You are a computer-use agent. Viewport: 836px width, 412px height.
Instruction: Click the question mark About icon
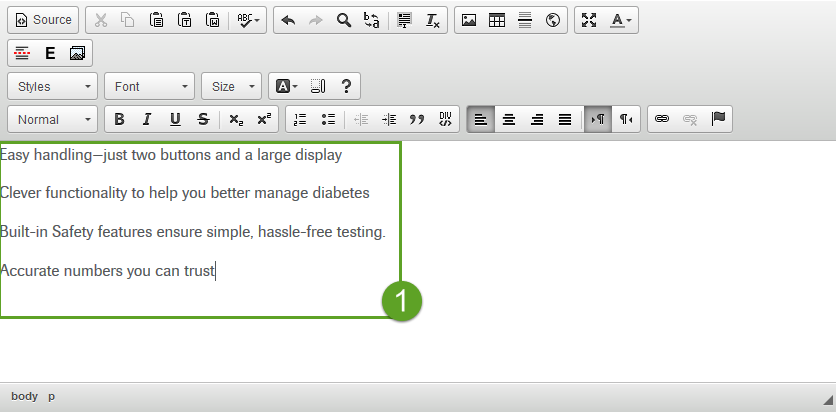coord(346,86)
